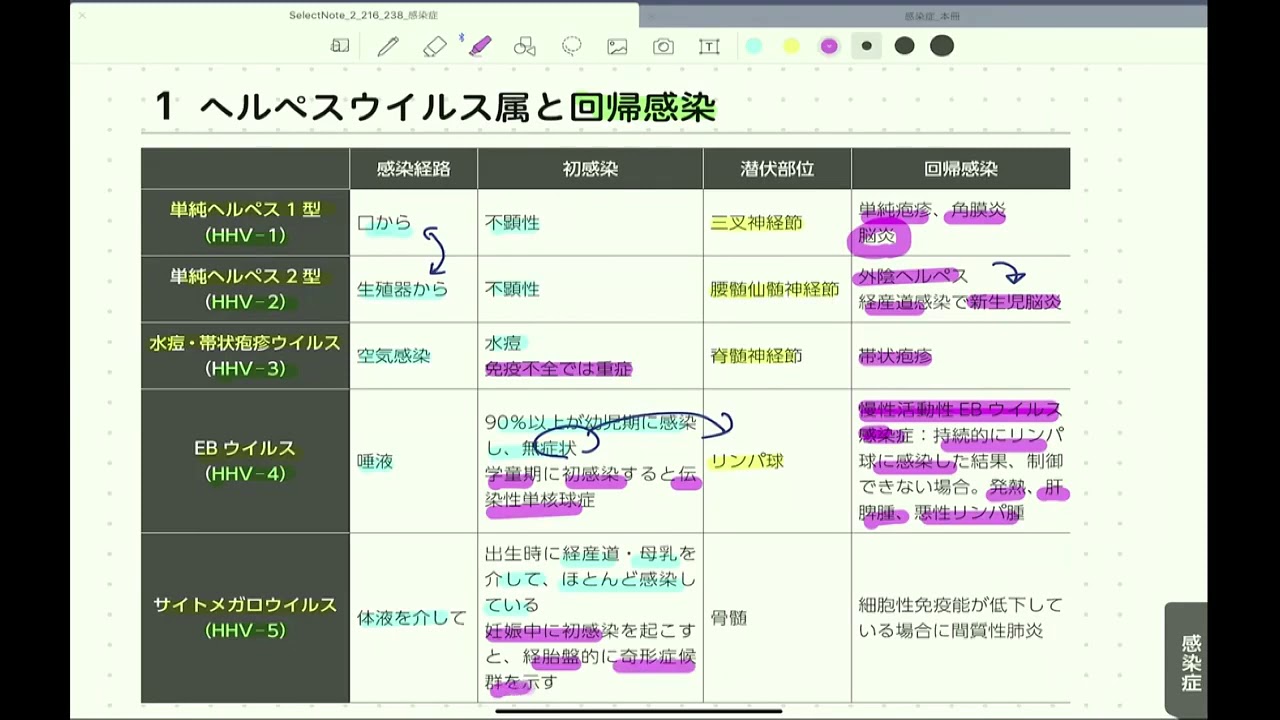Image resolution: width=1280 pixels, height=720 pixels.
Task: Switch to the 感染症_本冊 tab
Action: 931,16
